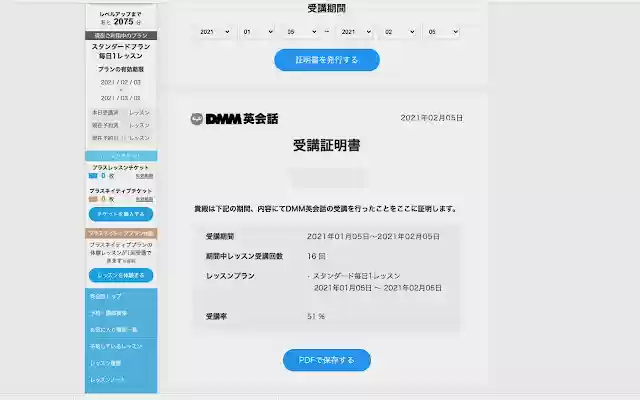Click the スタンダード毎日1レッスン plan value
This screenshot has height=400, width=640.
(x=356, y=276)
